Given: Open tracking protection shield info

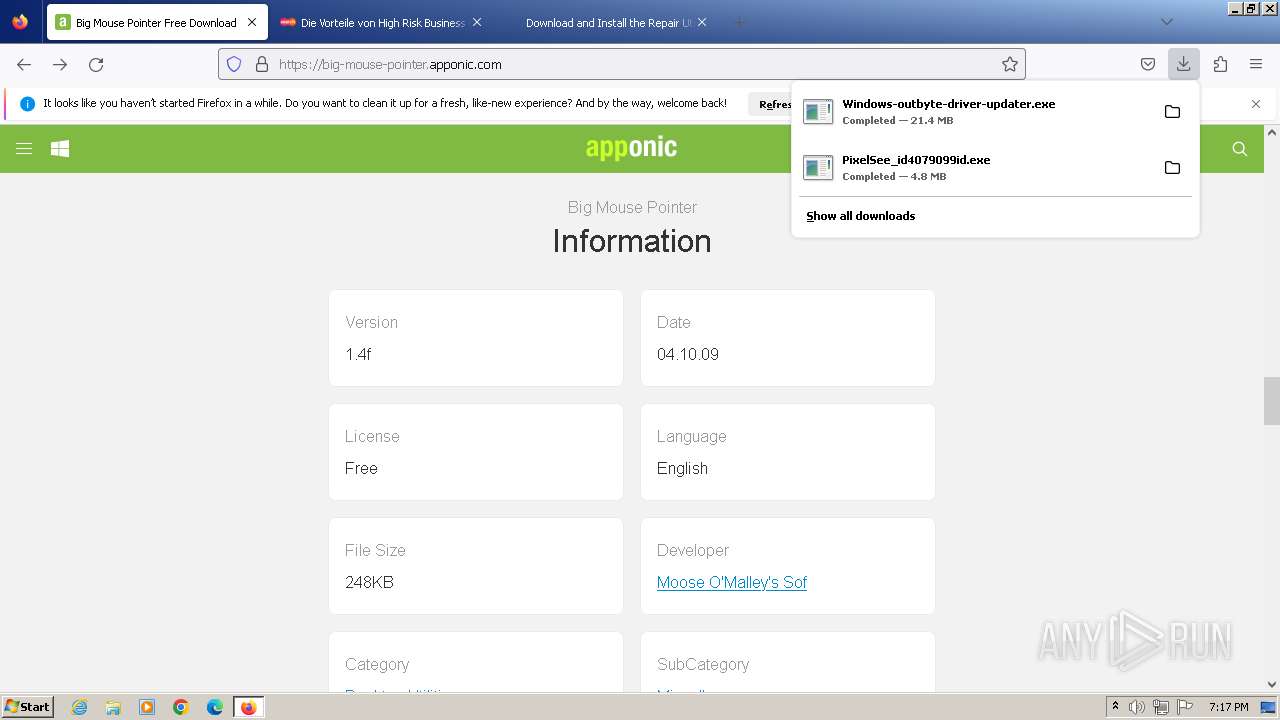Looking at the screenshot, I should click(x=234, y=64).
